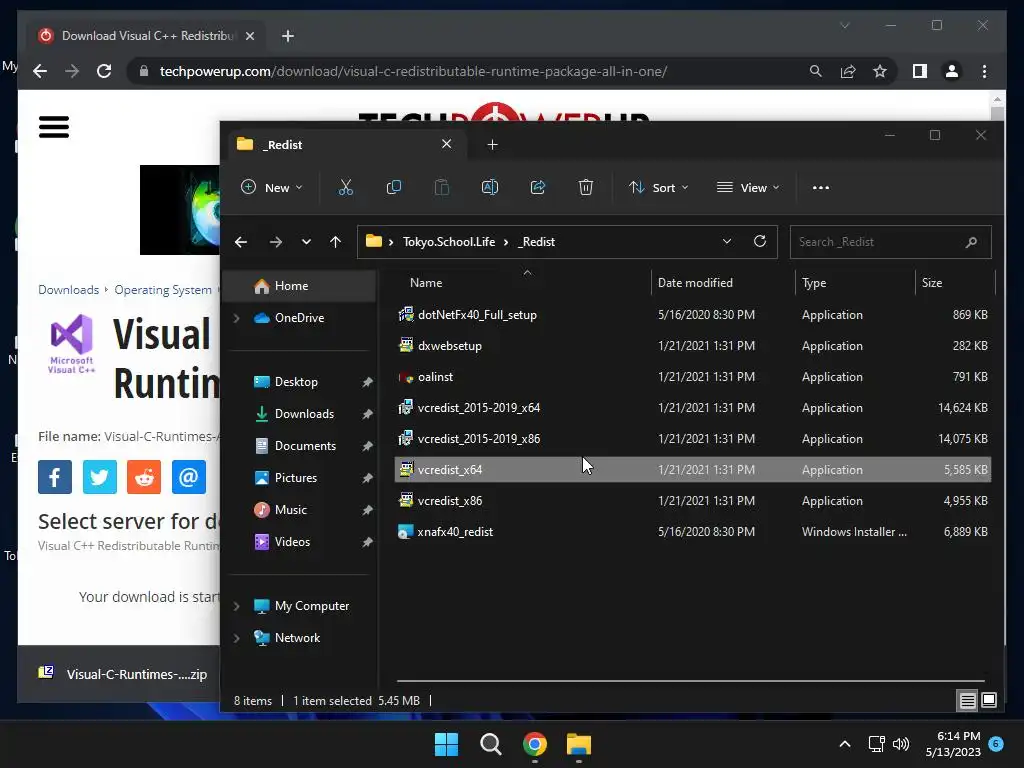Click Chrome's back arrow

[40, 71]
